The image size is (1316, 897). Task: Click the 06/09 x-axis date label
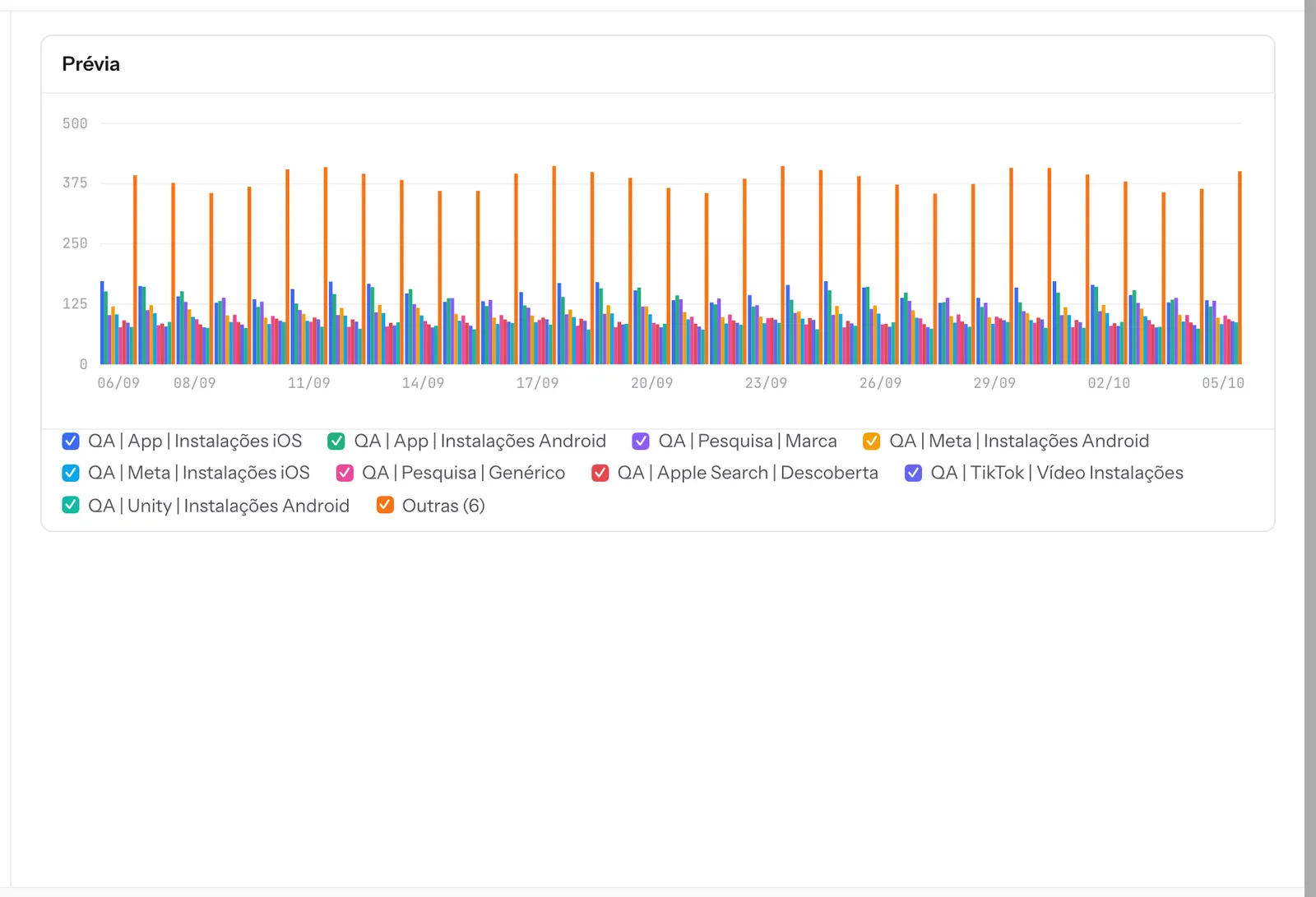pos(118,383)
